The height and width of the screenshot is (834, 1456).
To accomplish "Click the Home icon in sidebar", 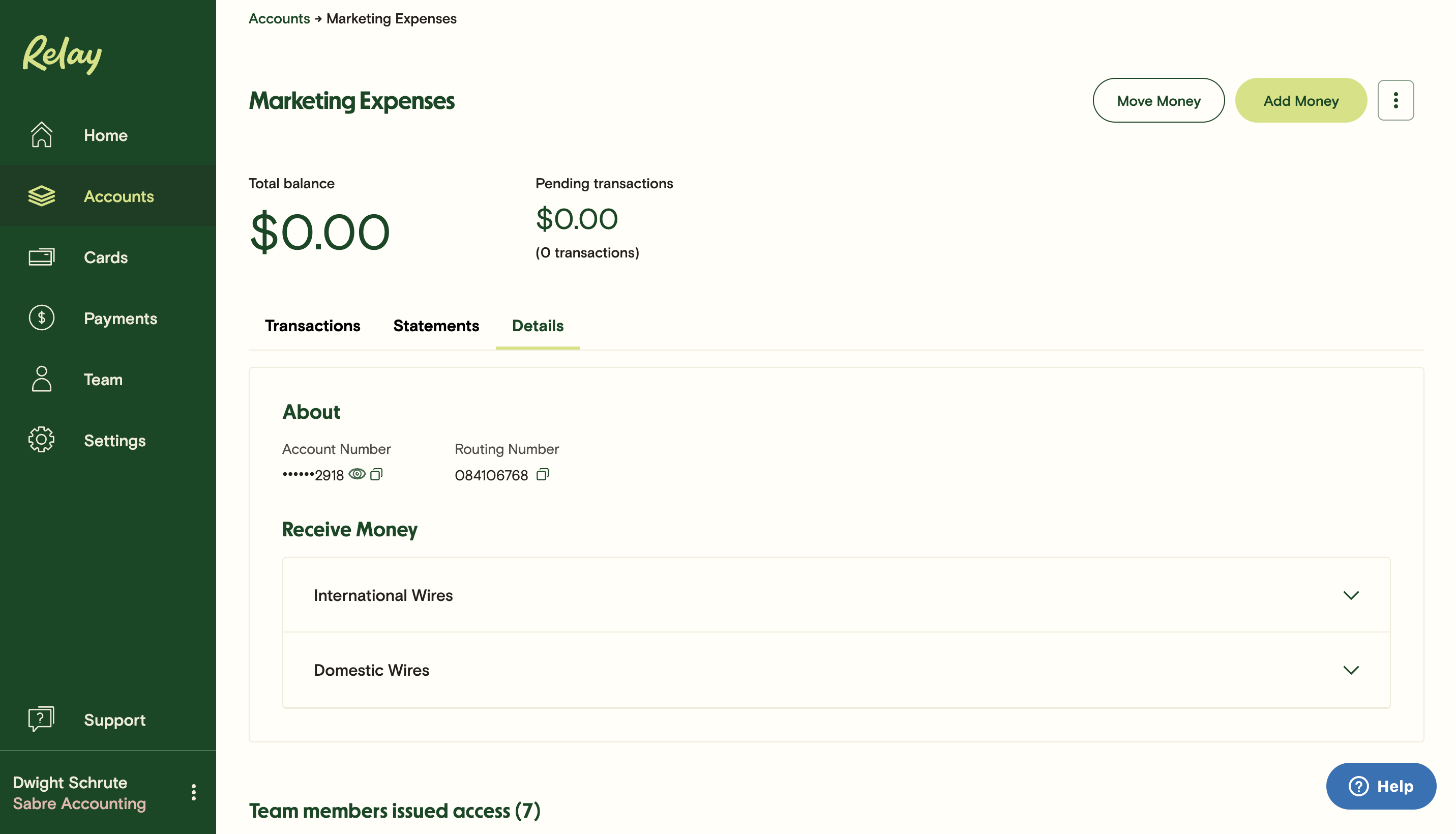I will point(41,135).
